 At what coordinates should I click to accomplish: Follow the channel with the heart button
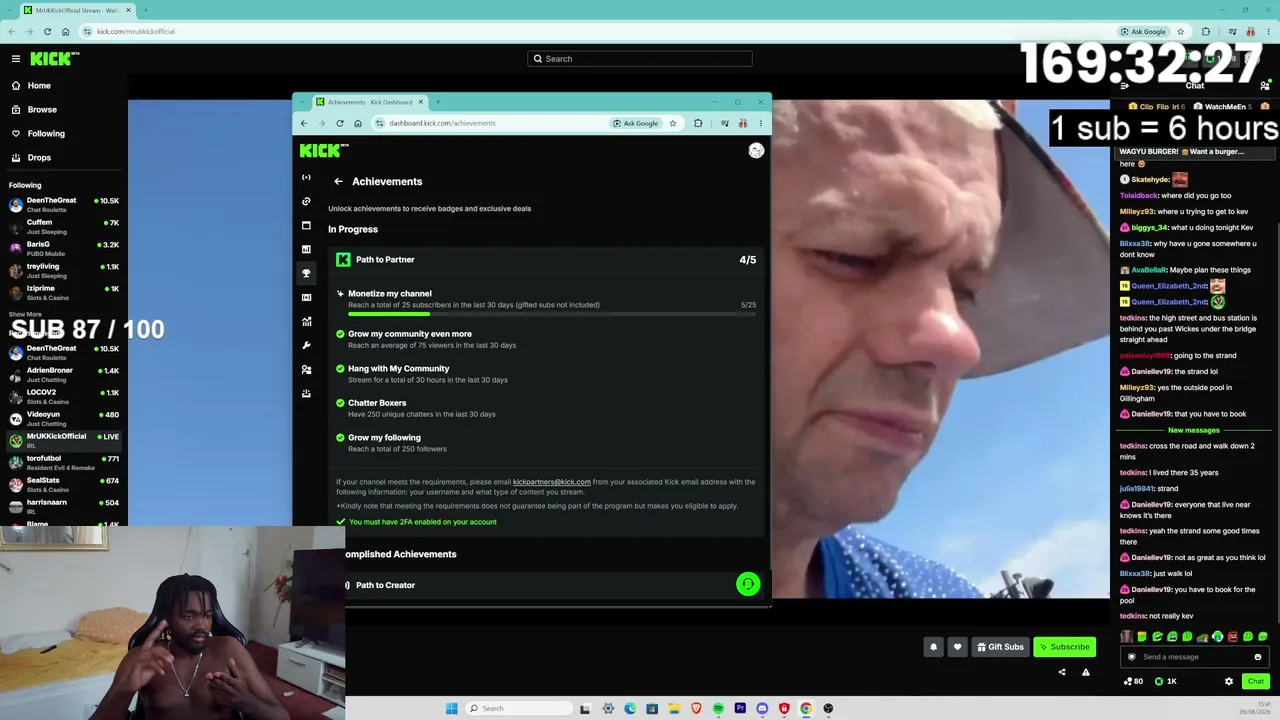[957, 647]
